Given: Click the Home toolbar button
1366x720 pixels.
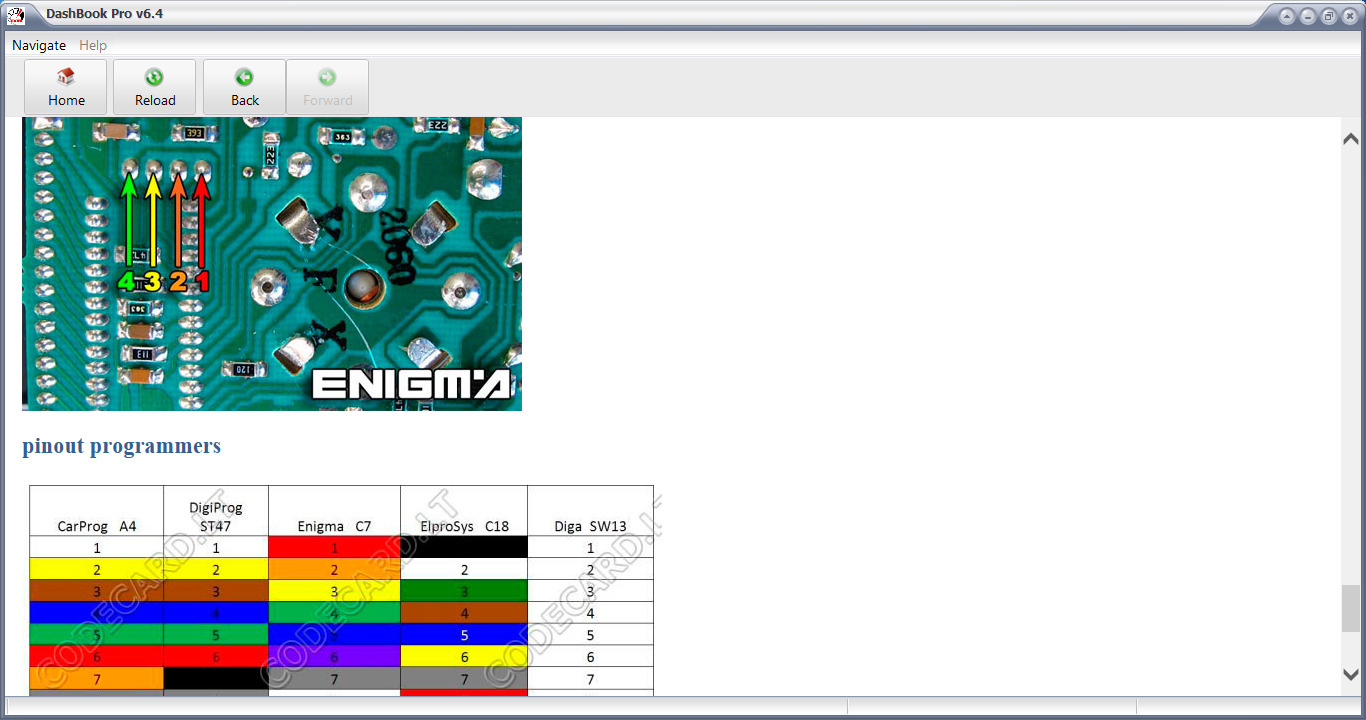Looking at the screenshot, I should point(66,87).
